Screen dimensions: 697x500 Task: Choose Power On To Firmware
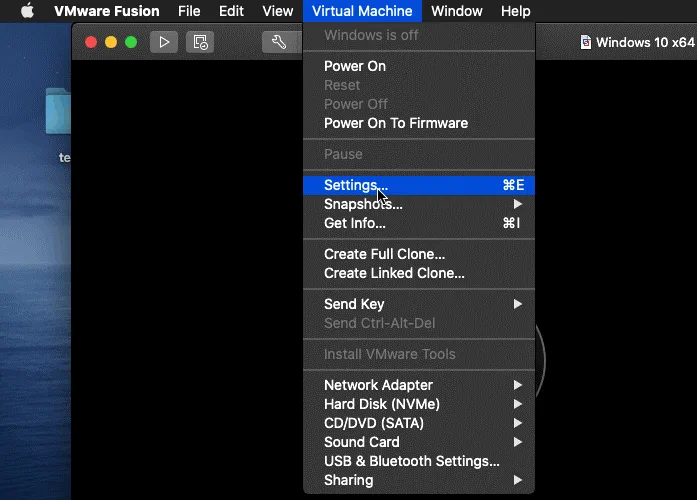395,123
